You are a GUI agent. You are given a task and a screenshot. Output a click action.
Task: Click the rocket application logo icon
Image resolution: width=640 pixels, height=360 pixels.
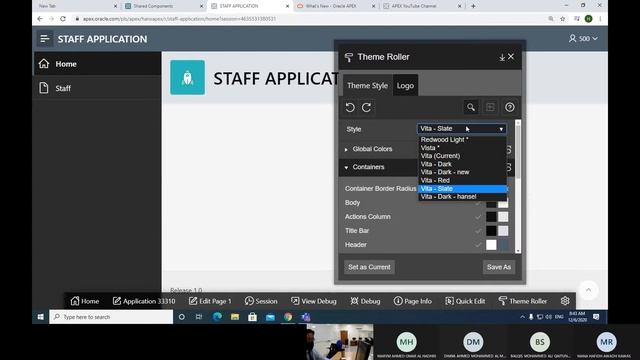tap(187, 78)
